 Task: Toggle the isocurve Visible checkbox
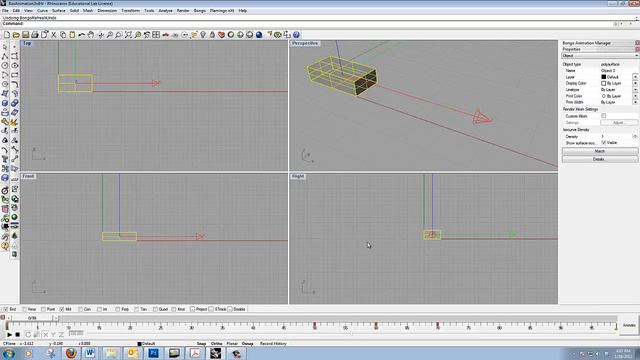tap(604, 143)
